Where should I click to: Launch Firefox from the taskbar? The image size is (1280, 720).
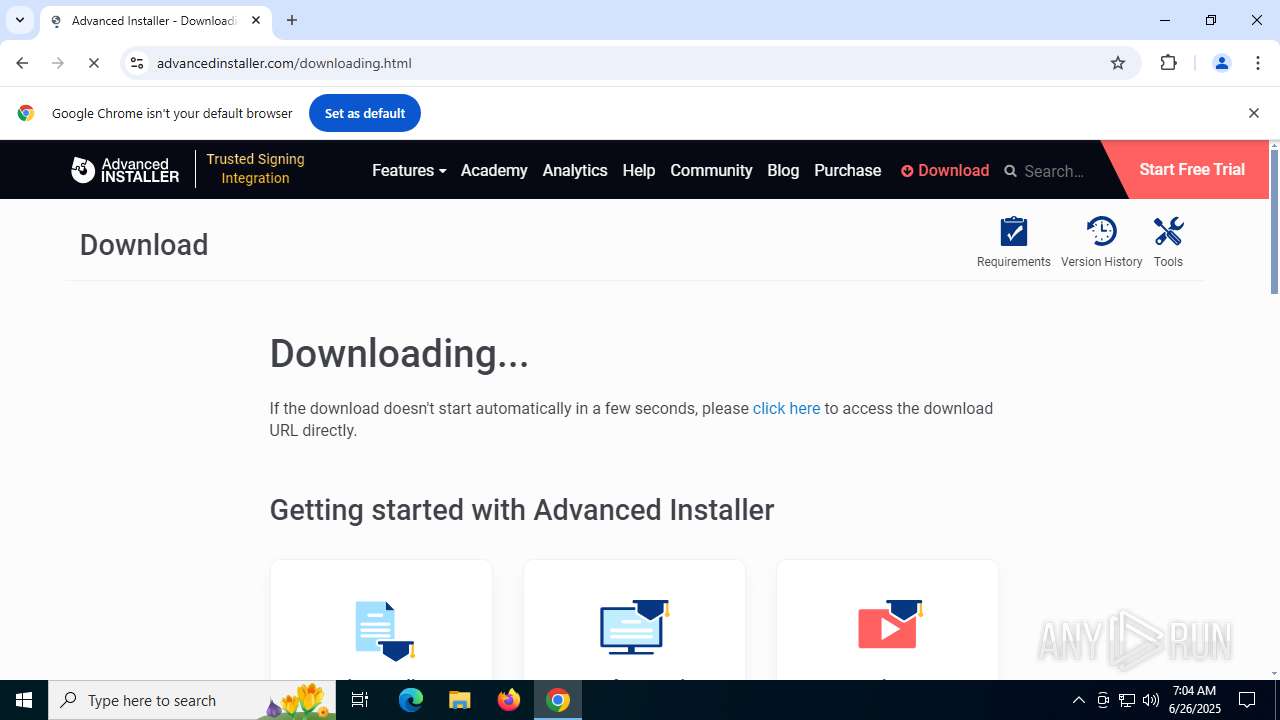click(509, 700)
